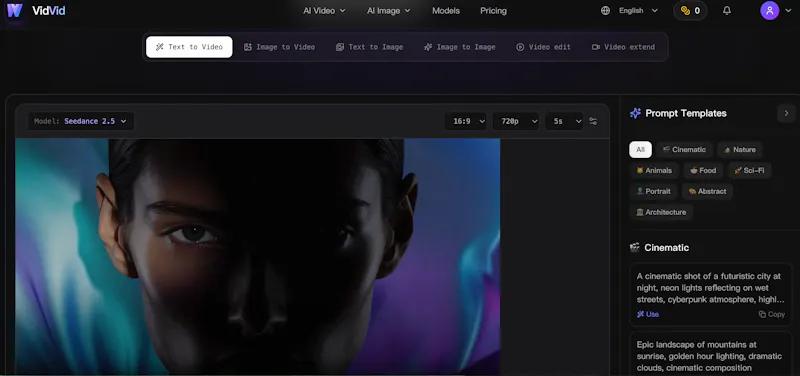The width and height of the screenshot is (800, 376).
Task: Open the 5s duration dropdown
Action: pos(564,121)
